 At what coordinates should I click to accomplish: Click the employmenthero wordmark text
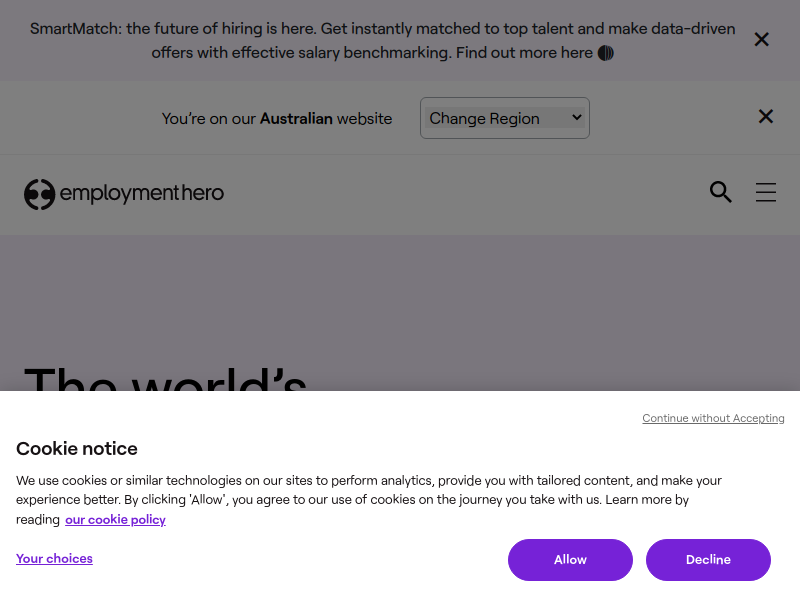142,193
